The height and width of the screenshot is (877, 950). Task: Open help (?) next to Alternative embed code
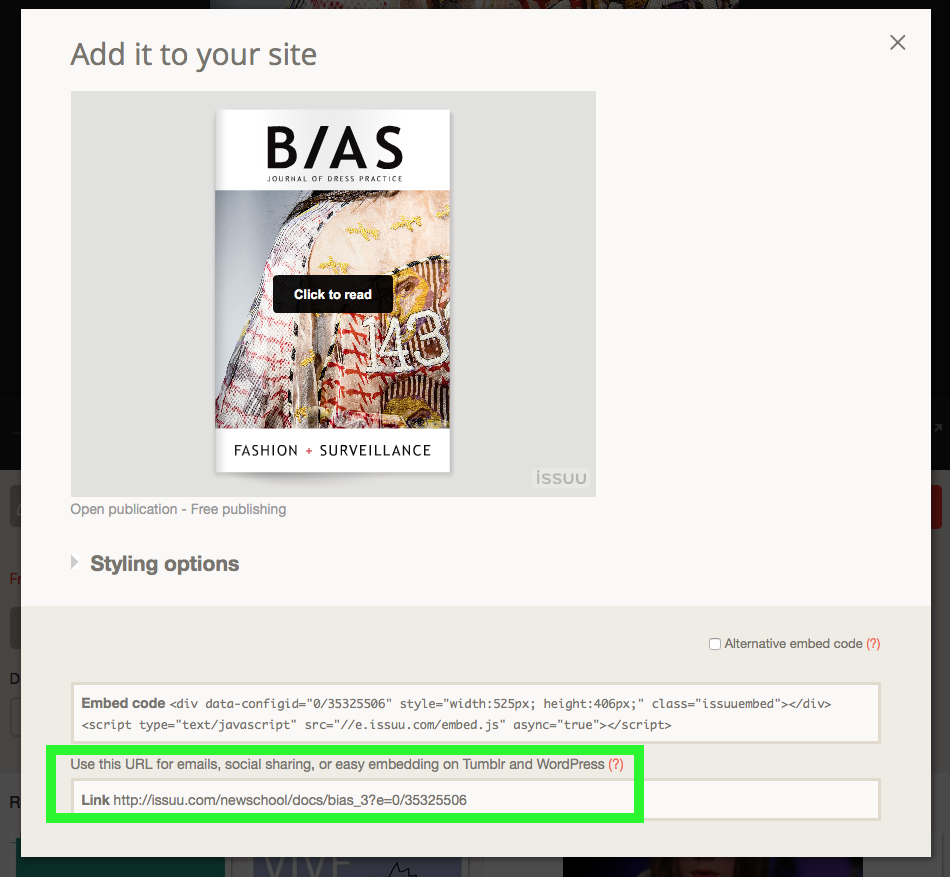(x=873, y=644)
